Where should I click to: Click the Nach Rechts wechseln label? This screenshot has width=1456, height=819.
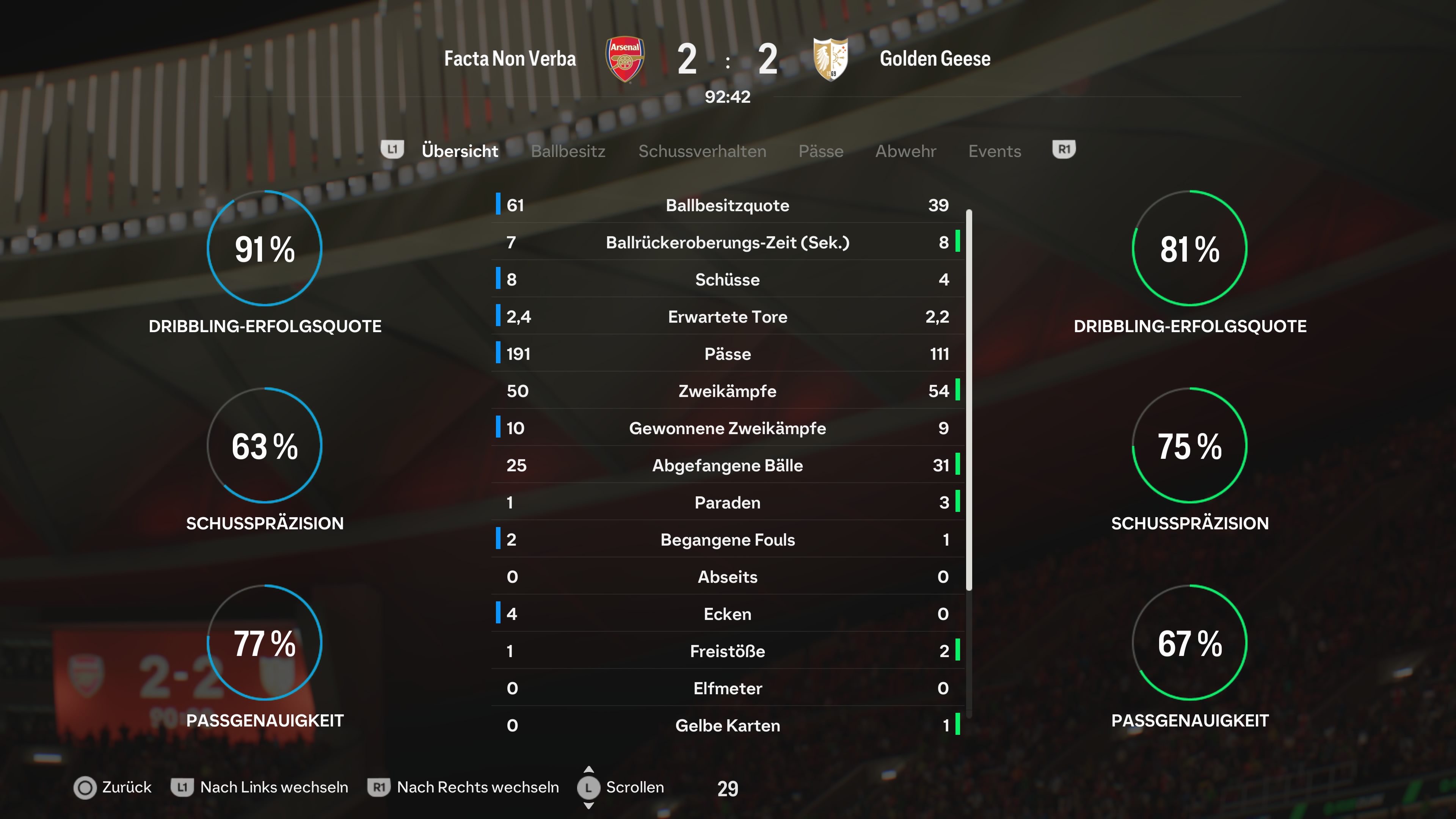pos(478,787)
